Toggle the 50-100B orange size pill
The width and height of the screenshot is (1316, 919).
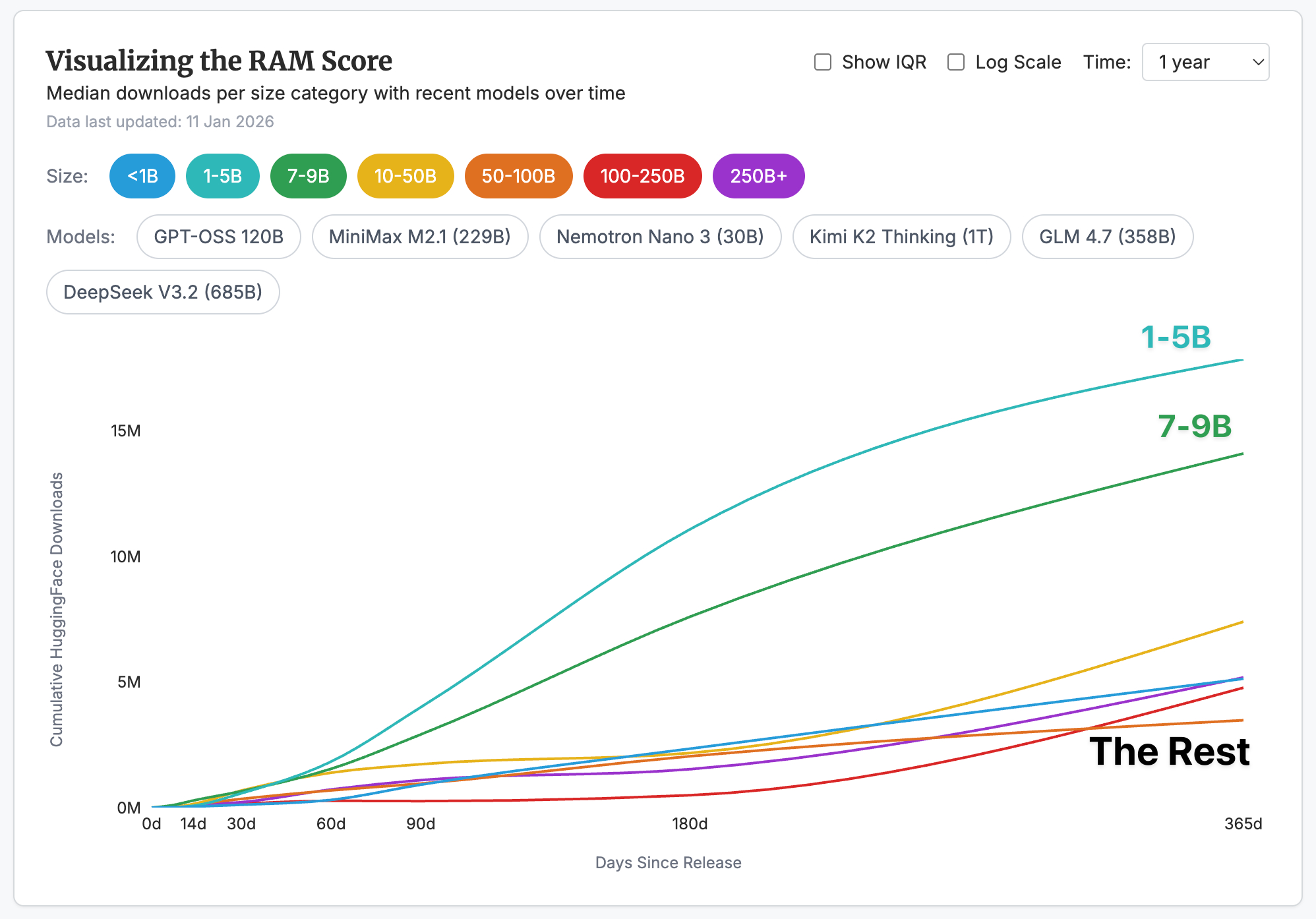click(518, 176)
